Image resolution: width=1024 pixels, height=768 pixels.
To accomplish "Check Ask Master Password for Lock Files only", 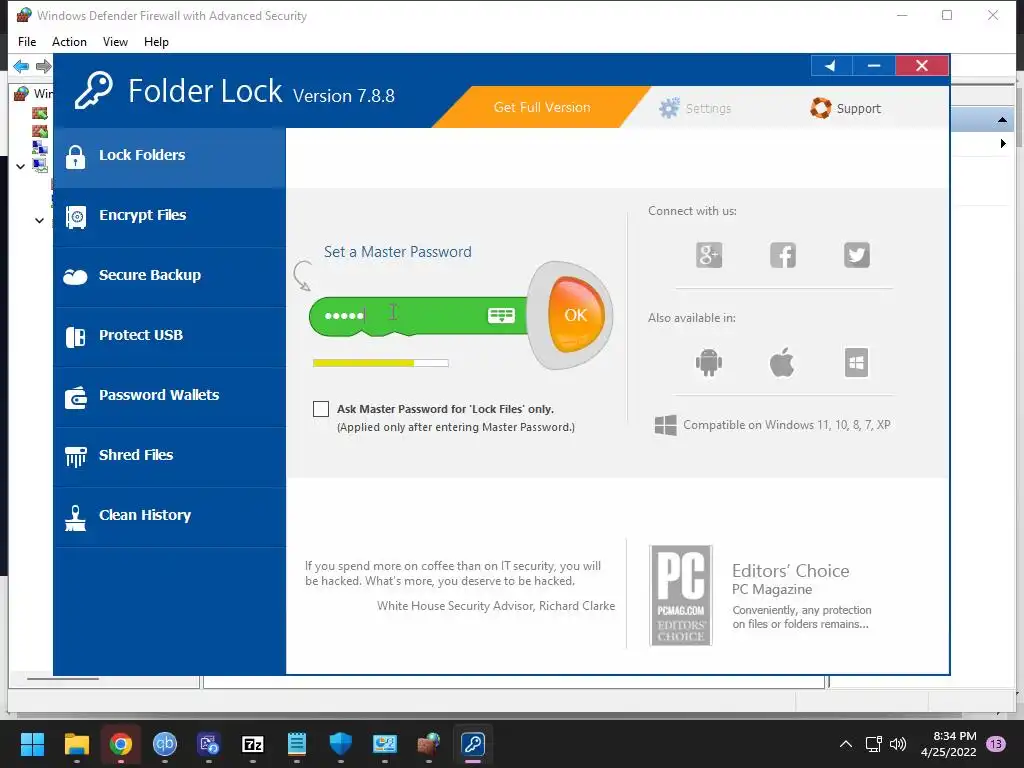I will point(321,409).
